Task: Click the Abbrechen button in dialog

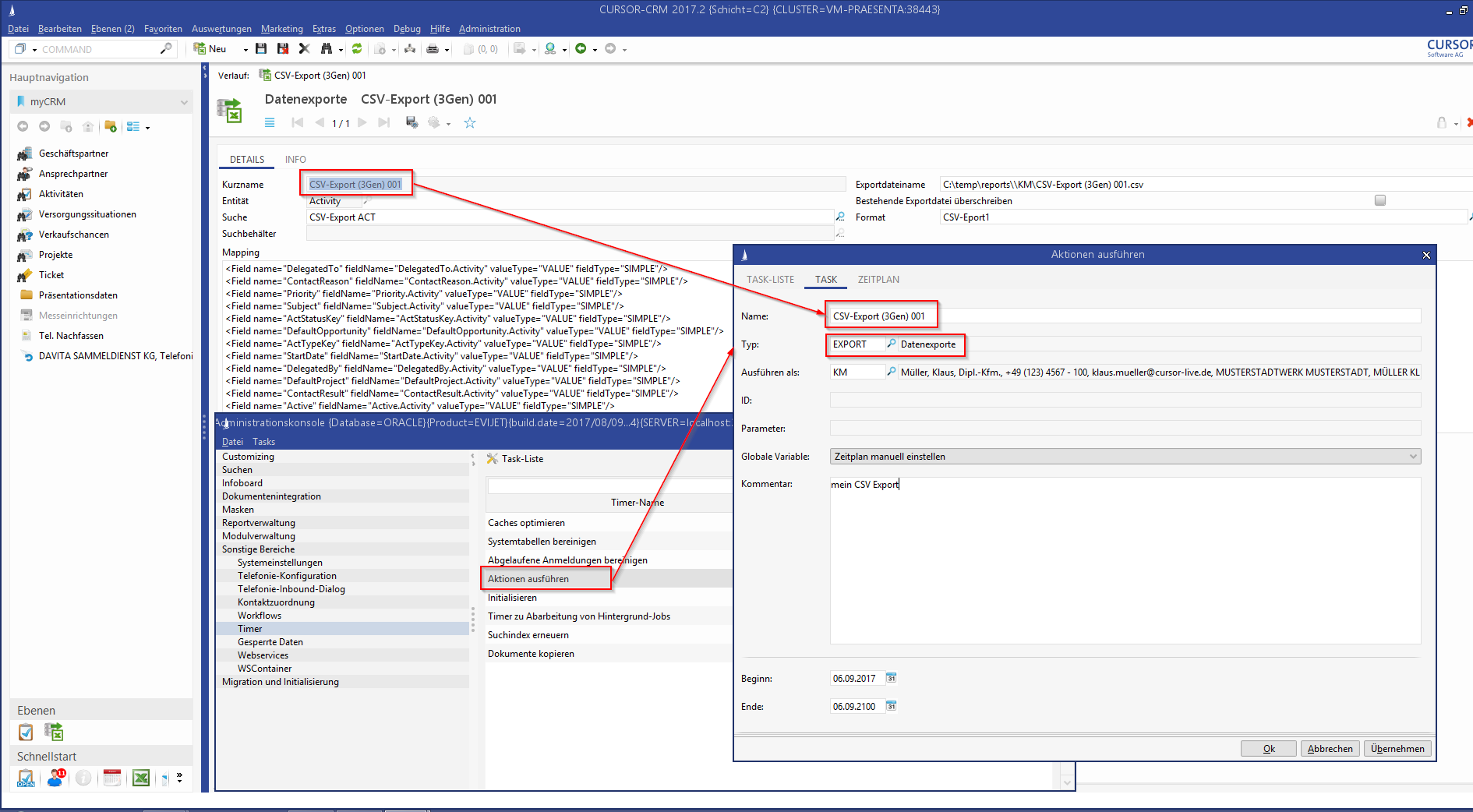Action: point(1330,748)
